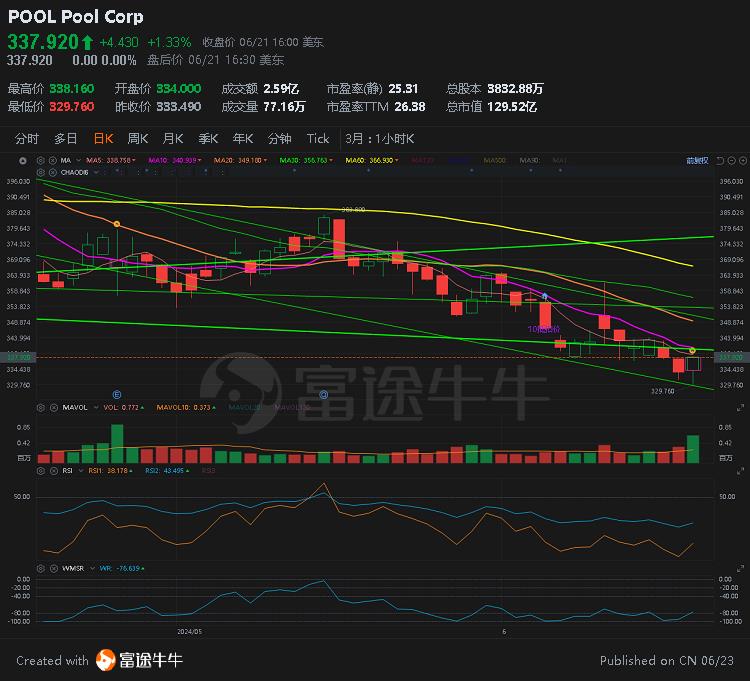This screenshot has width=750, height=681.
Task: Click the undo arrow icon at chart top-right
Action: (720, 161)
